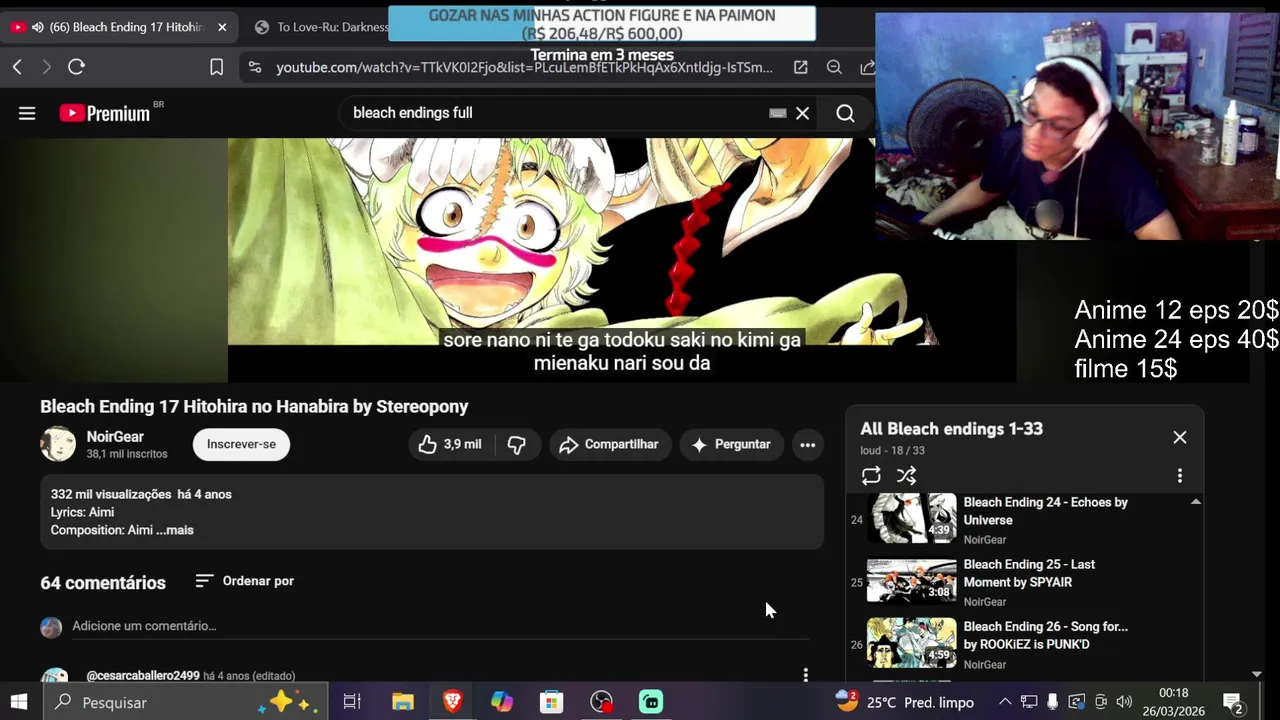Click the taskbar Pesquisar search box
Viewport: 1280px width, 720px height.
tap(186, 702)
